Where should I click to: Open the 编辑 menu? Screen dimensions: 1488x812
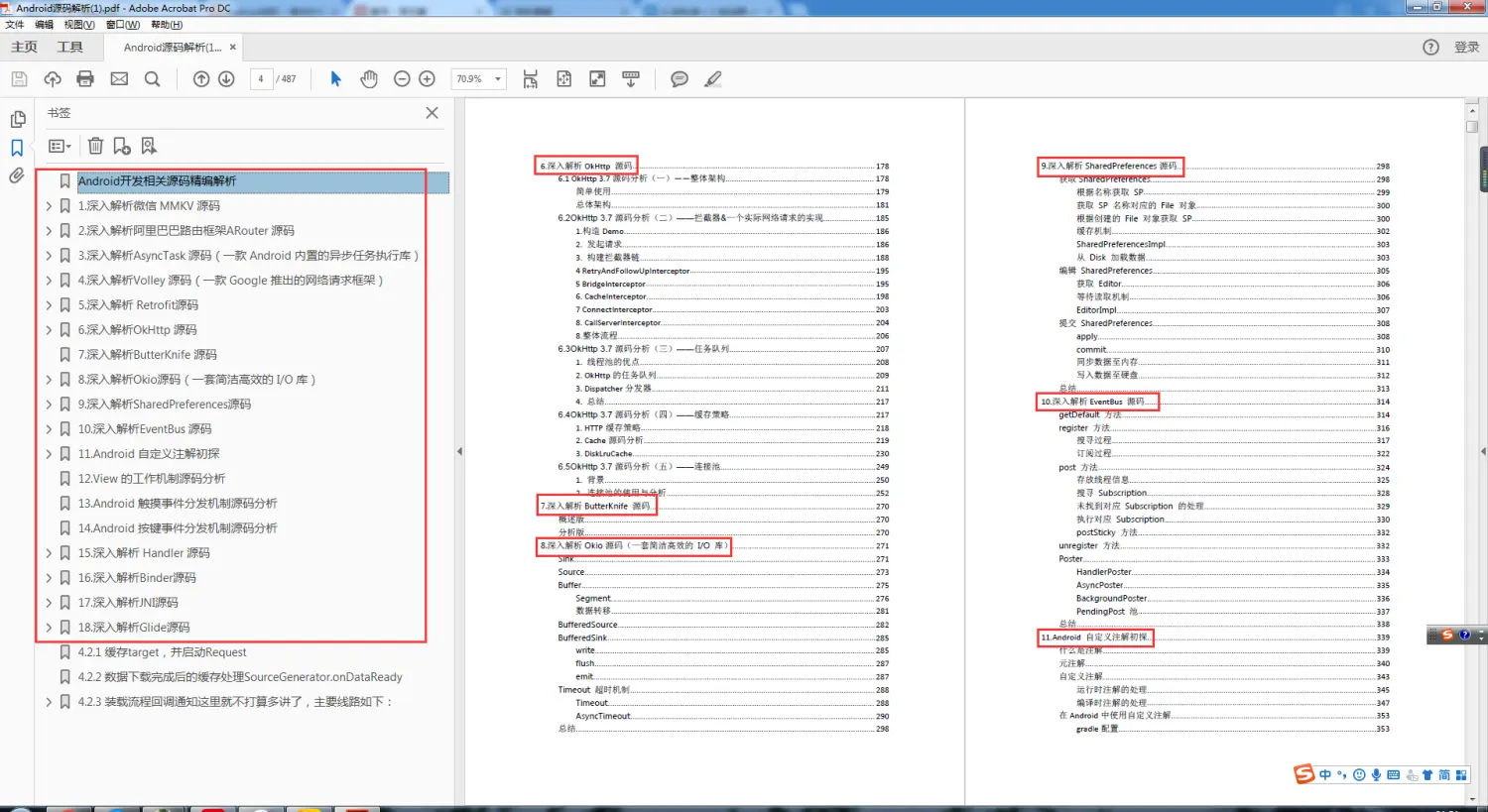click(x=44, y=25)
